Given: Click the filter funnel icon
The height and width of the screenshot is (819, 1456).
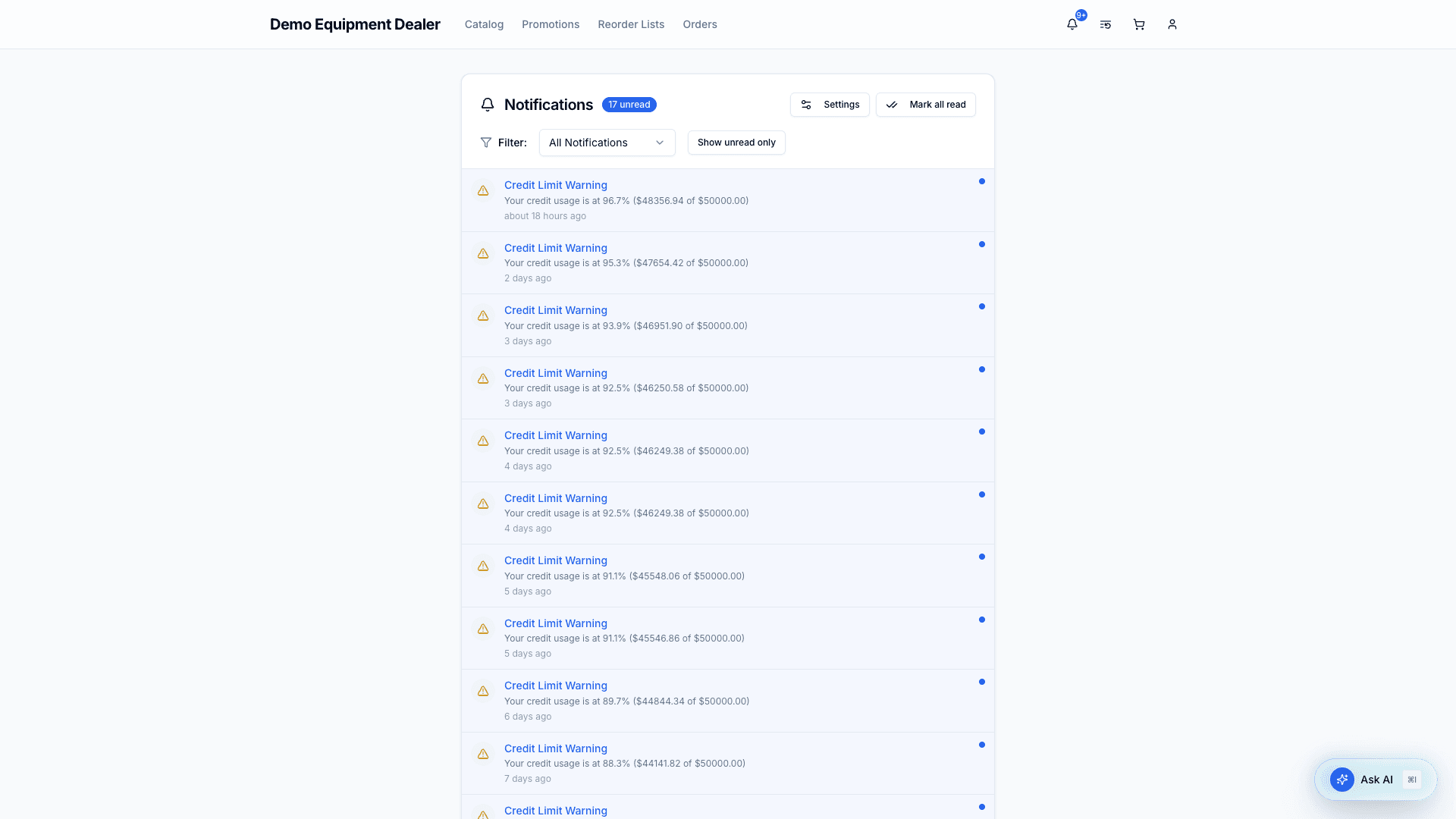Looking at the screenshot, I should pos(486,143).
